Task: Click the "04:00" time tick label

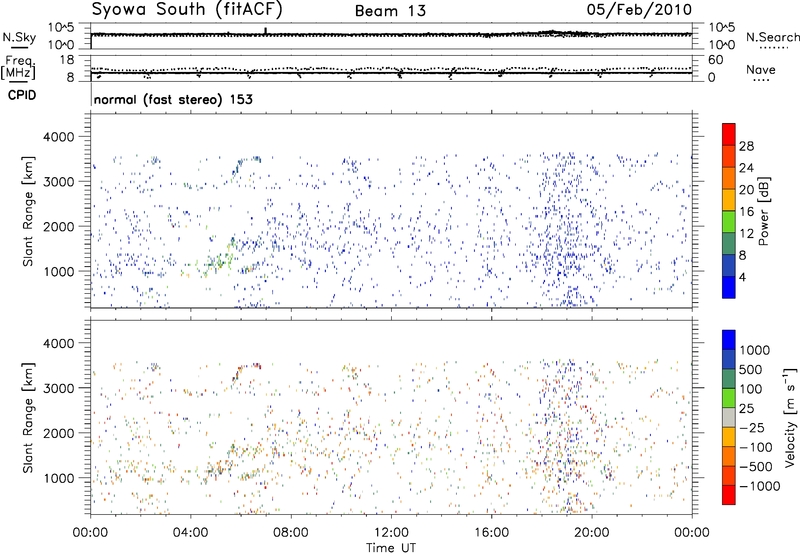Action: pos(190,533)
